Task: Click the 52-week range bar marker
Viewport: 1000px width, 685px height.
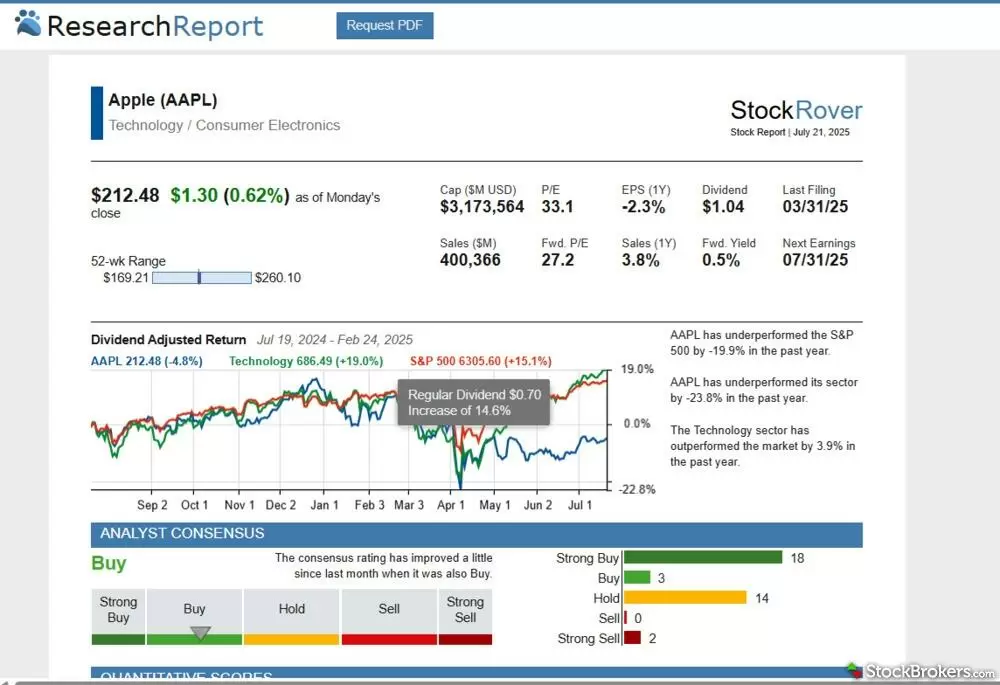Action: tap(199, 277)
